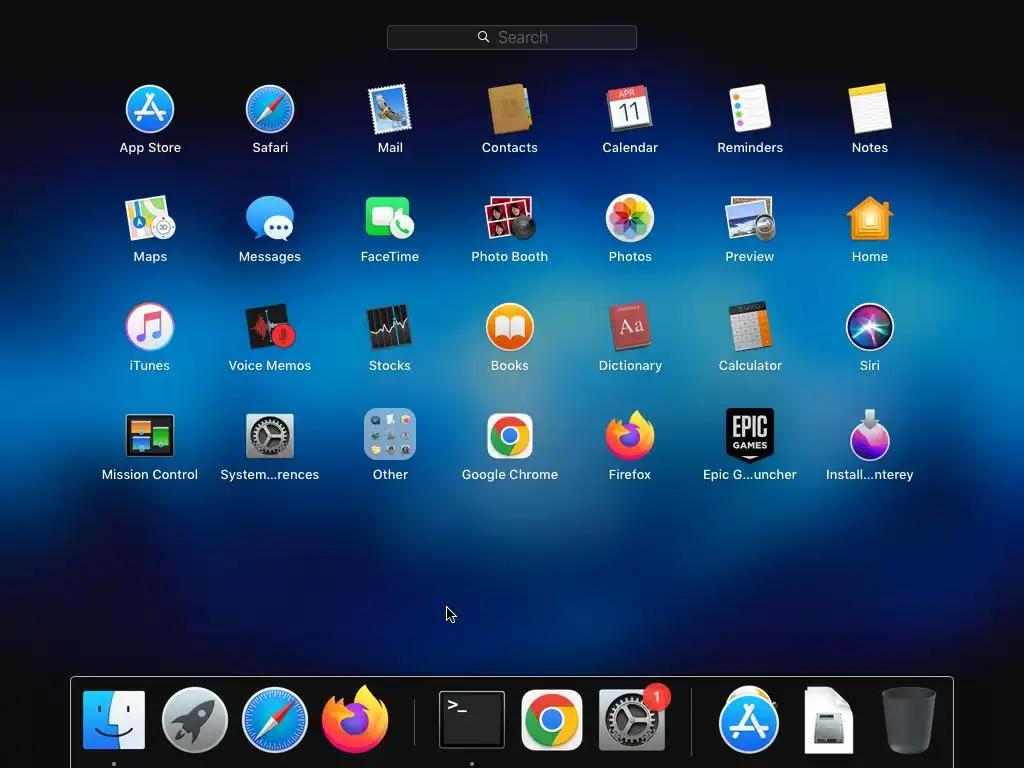Screen dimensions: 1024x768
Task: Expand the Other folder
Action: point(390,434)
